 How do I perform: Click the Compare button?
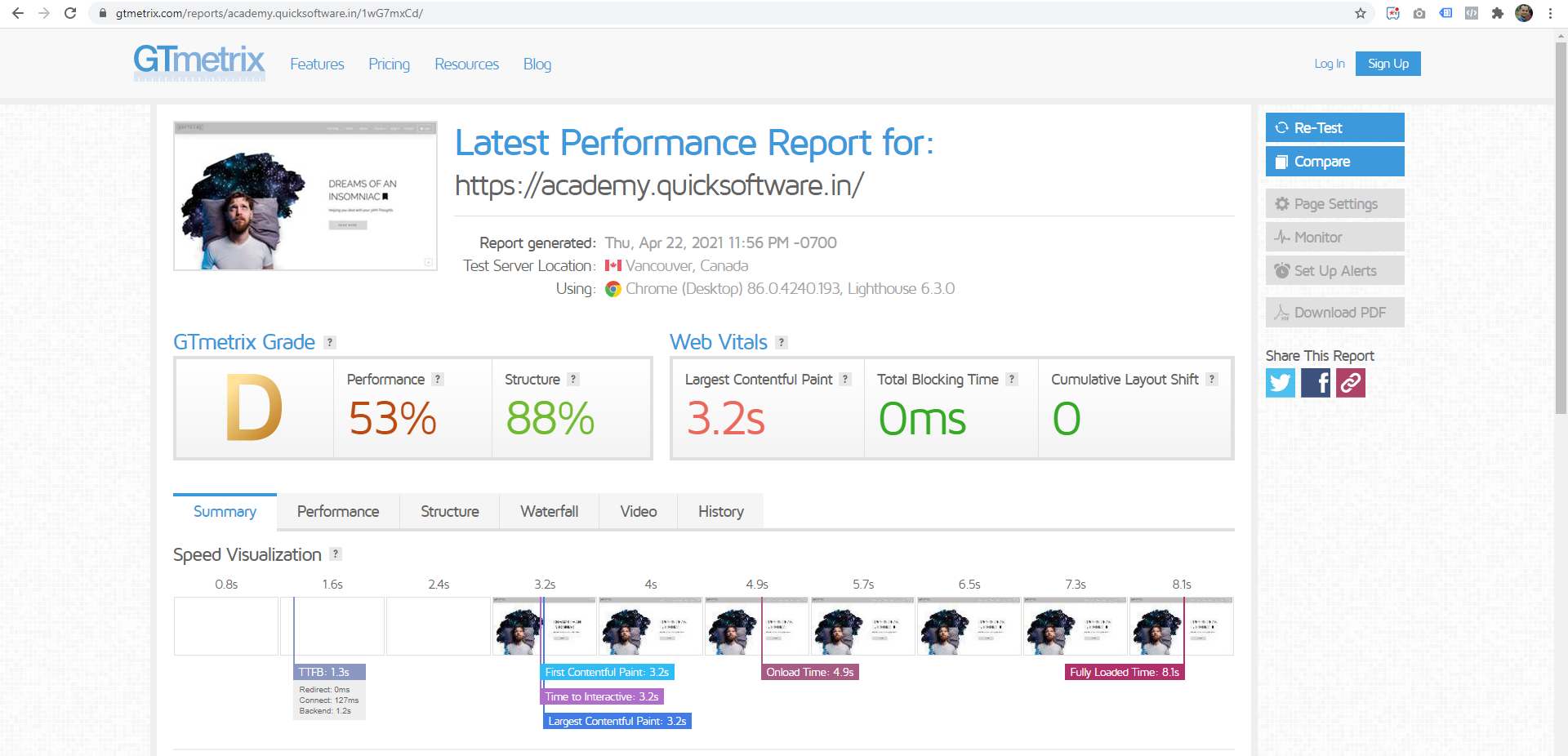tap(1335, 162)
